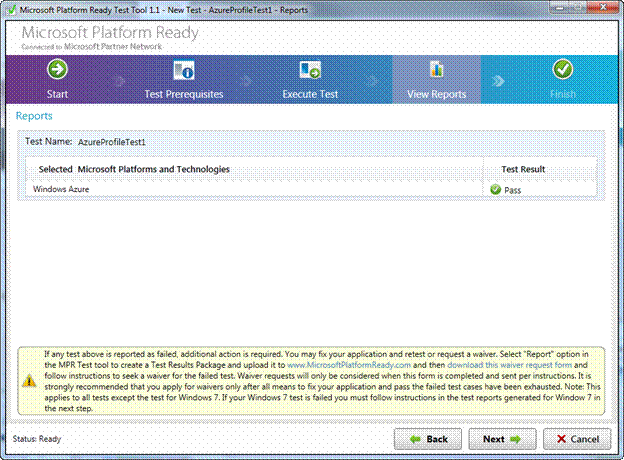624x460 pixels.
Task: Click the View Reports chart icon
Action: click(x=437, y=70)
